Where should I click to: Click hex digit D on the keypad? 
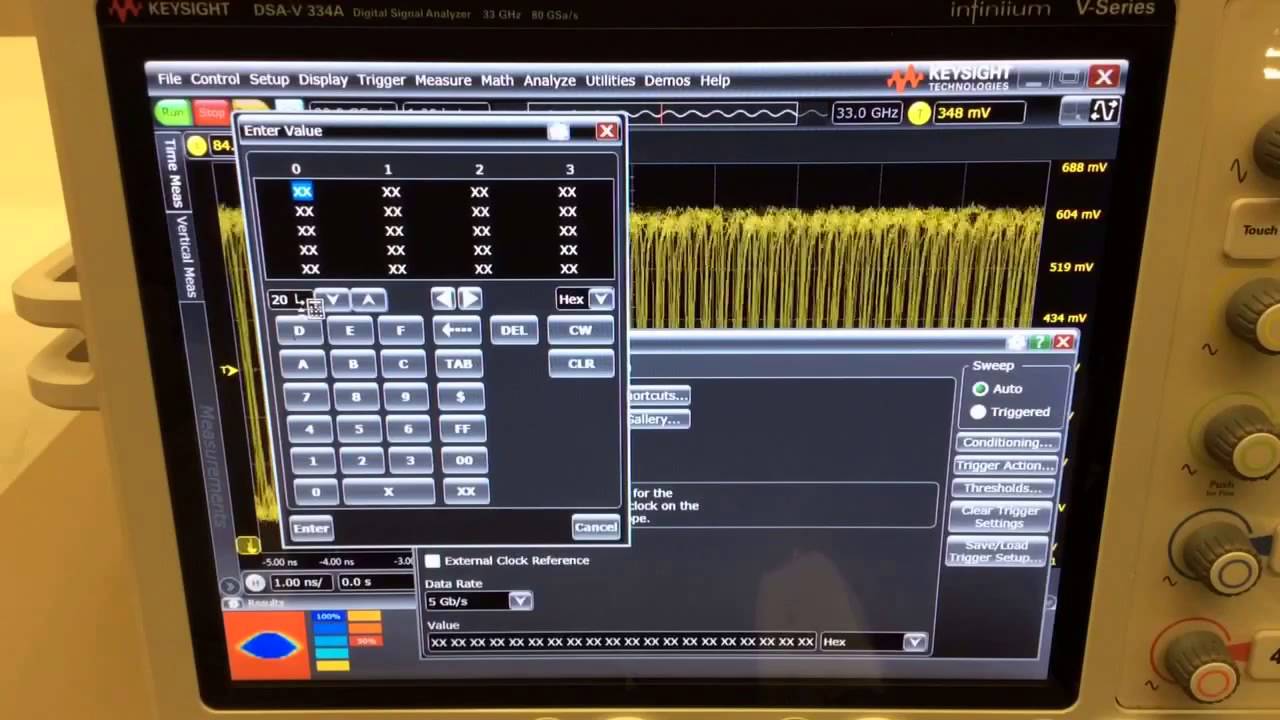[299, 331]
